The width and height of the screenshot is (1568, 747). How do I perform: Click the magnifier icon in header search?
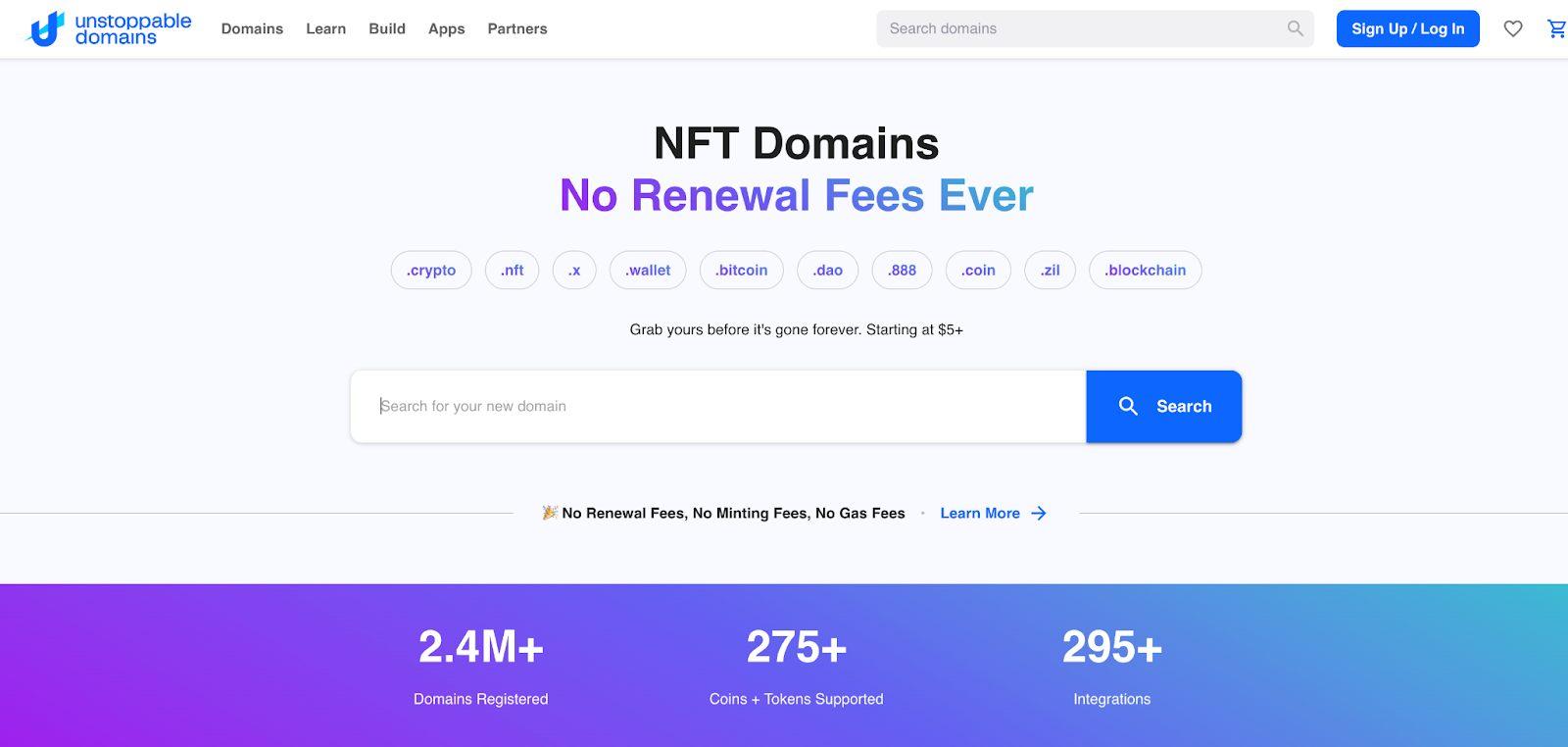(1296, 28)
